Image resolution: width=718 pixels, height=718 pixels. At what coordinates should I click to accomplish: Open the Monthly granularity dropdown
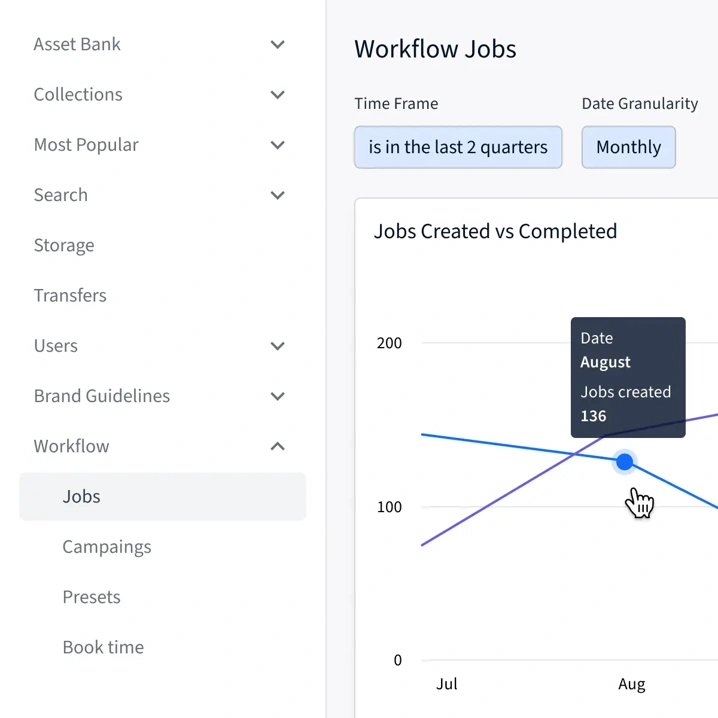[x=628, y=147]
